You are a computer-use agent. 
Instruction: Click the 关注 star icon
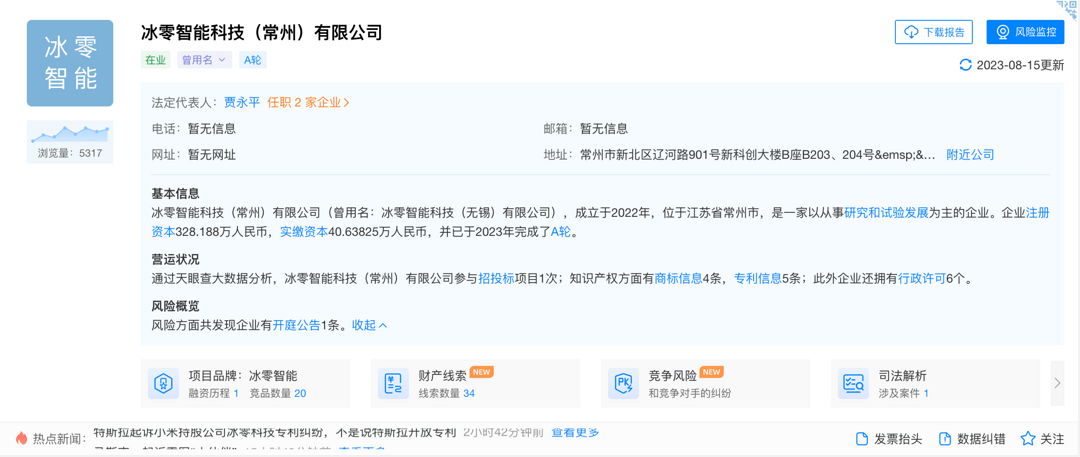point(1028,438)
